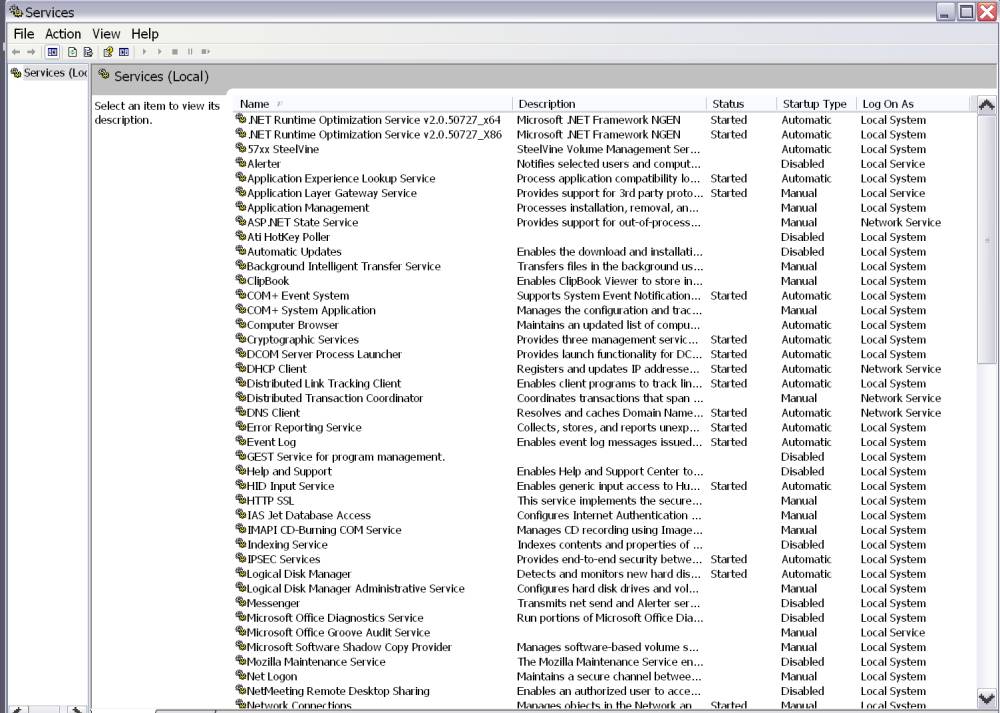Open the View menu
Image resolution: width=1000 pixels, height=713 pixels.
[106, 34]
